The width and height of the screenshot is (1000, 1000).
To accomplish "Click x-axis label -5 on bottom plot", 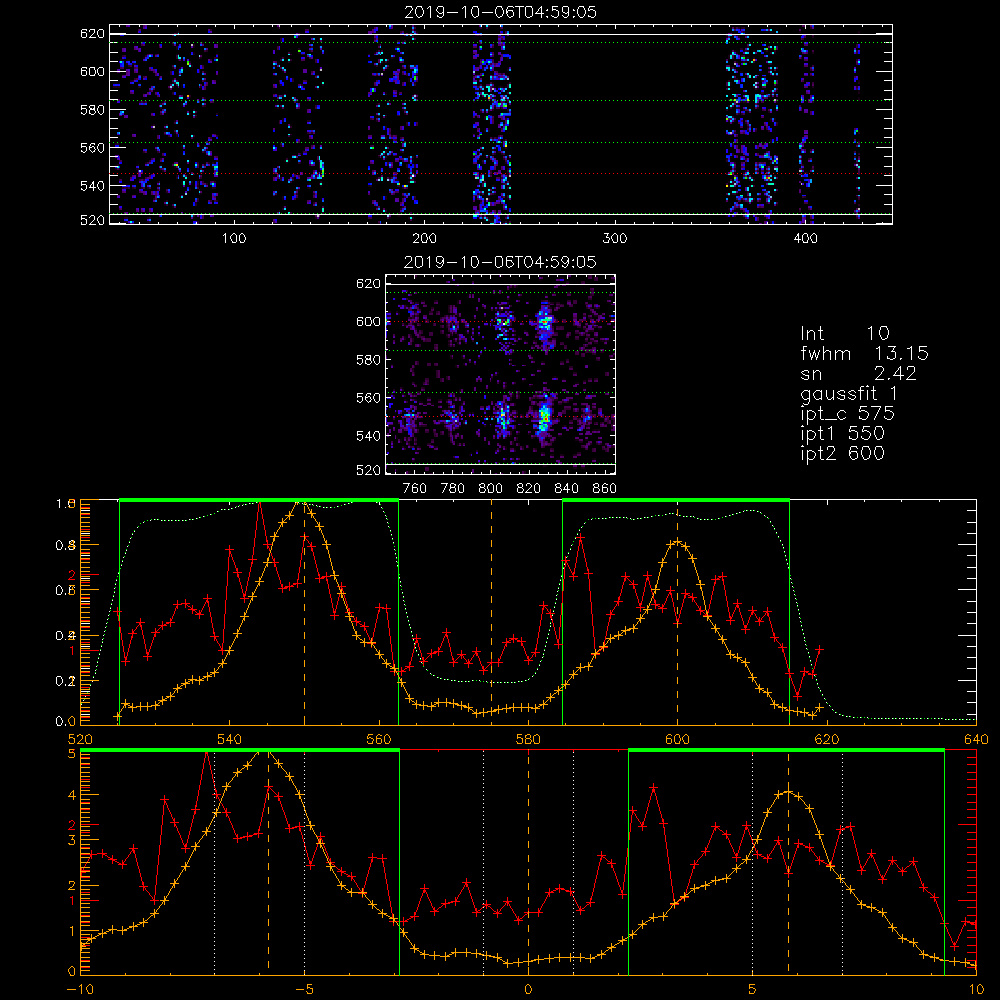I will point(304,990).
